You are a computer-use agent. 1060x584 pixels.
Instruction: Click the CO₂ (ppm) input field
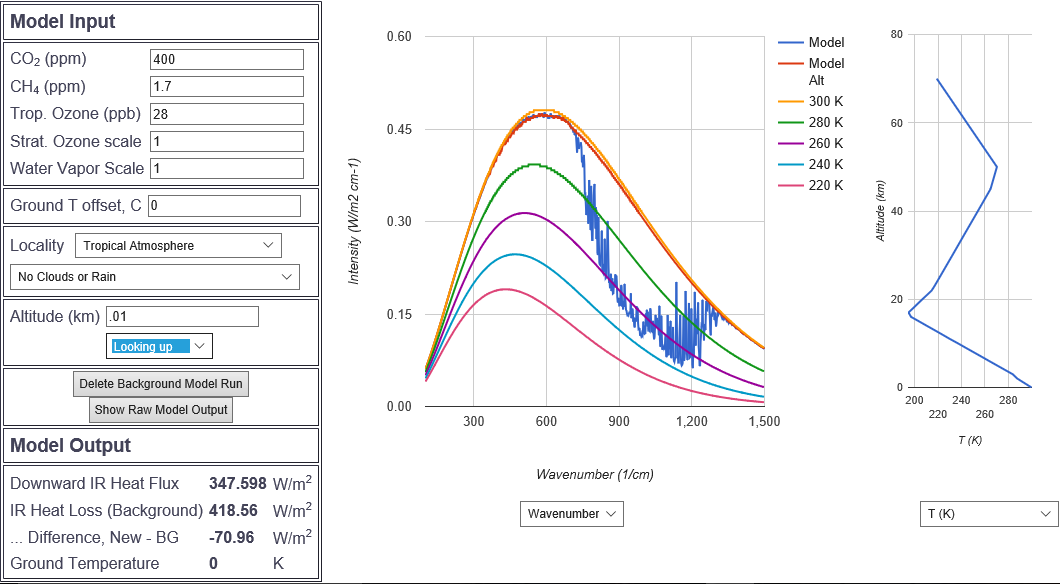226,60
